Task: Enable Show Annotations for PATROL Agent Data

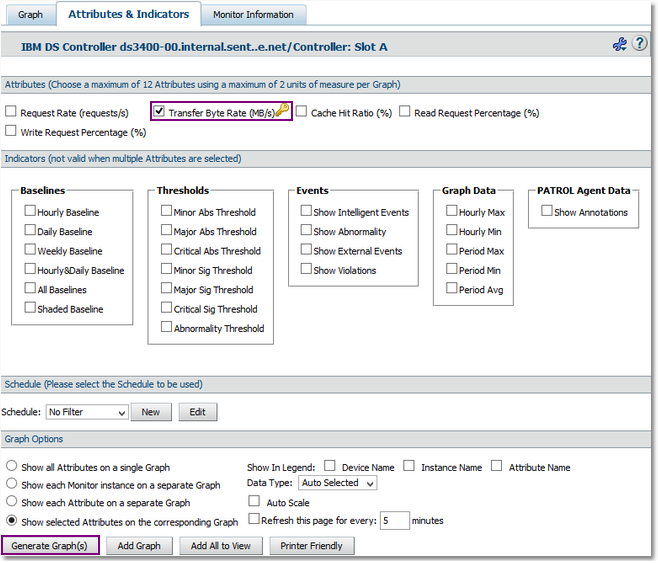Action: (546, 211)
